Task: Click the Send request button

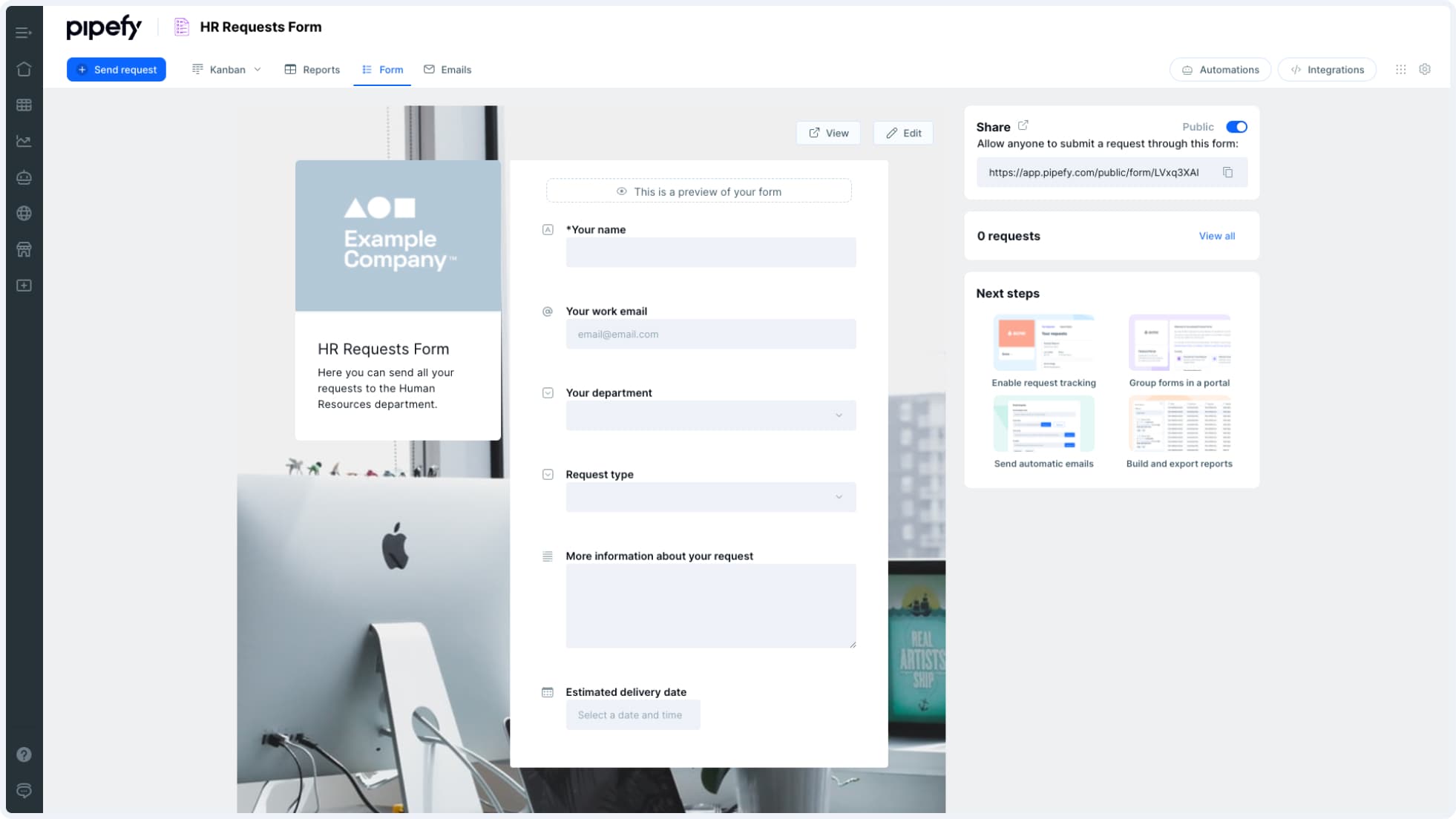Action: (117, 69)
